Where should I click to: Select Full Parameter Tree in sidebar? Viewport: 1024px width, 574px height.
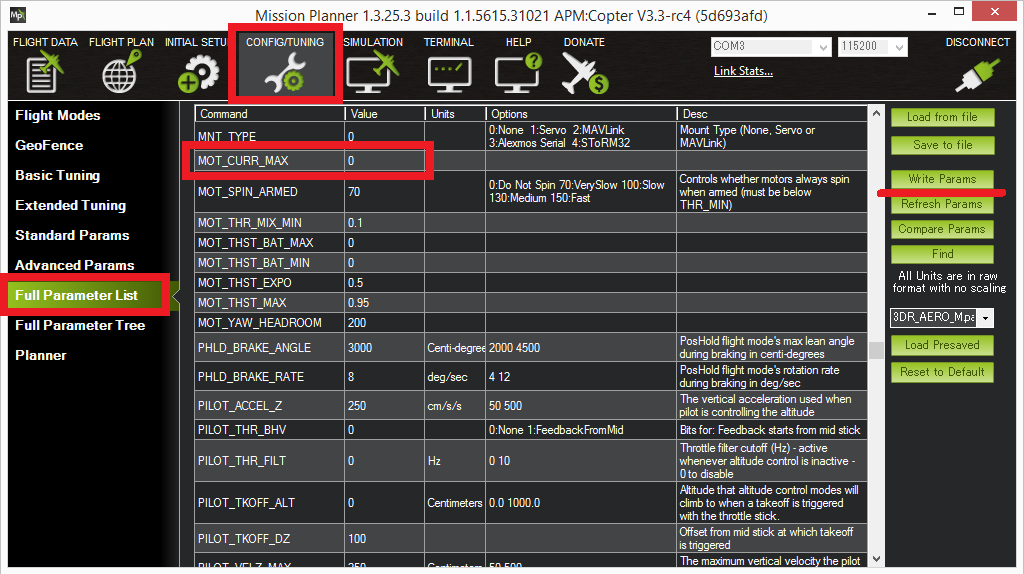click(80, 325)
